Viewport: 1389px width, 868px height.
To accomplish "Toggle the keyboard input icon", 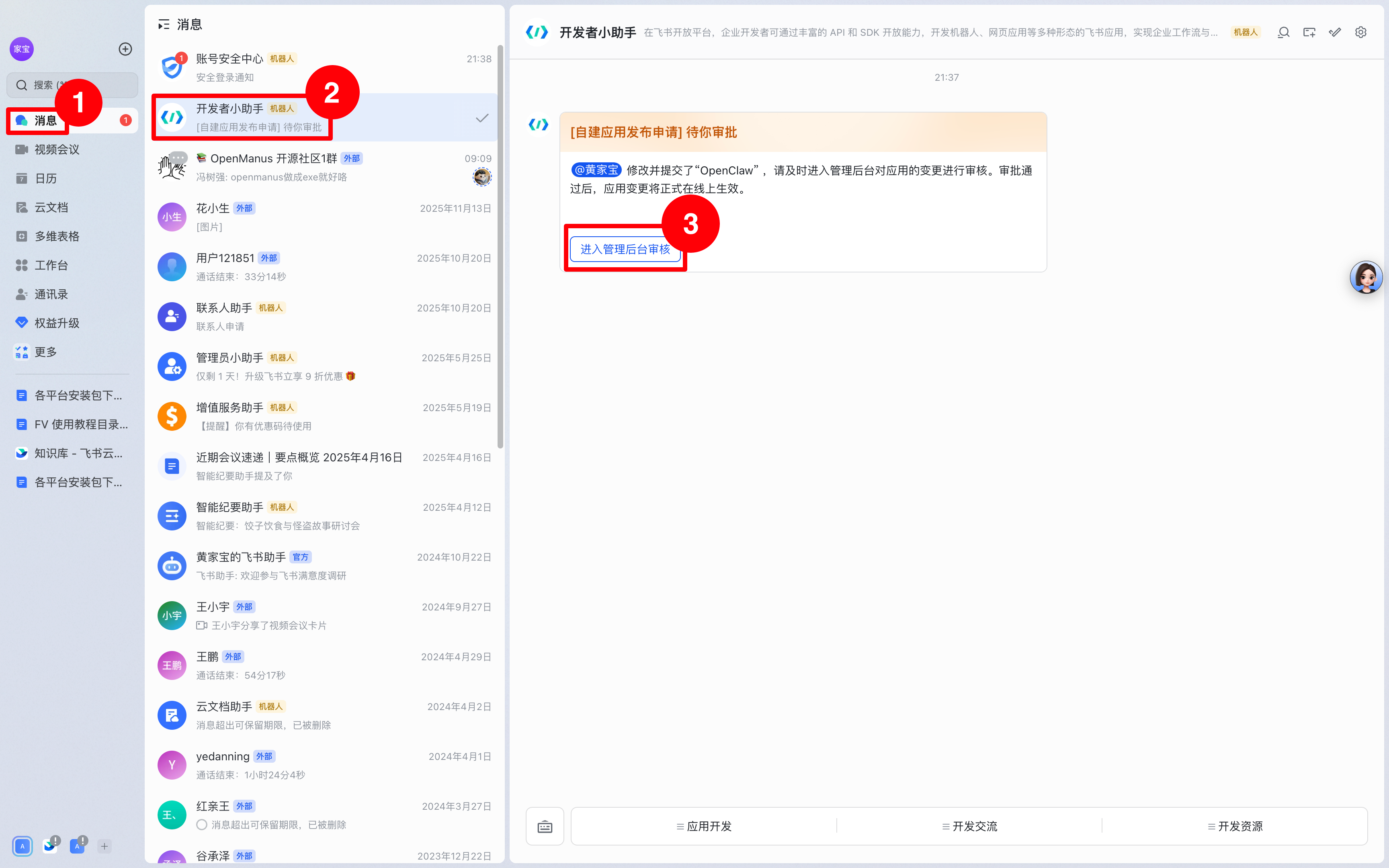I will click(x=545, y=826).
